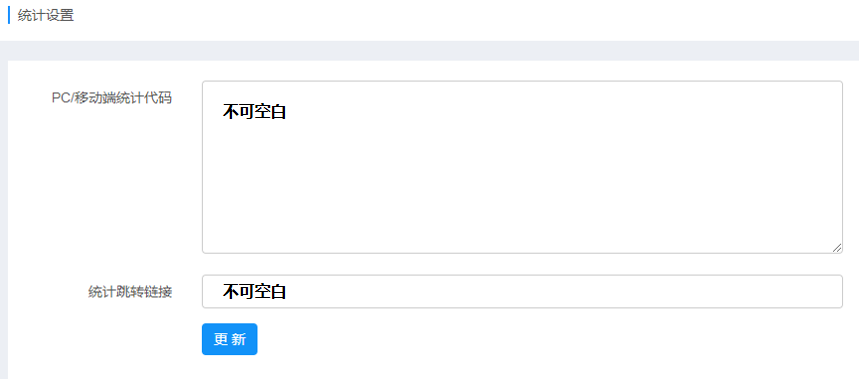Click the 不可空白 placeholder in the link field

[254, 291]
